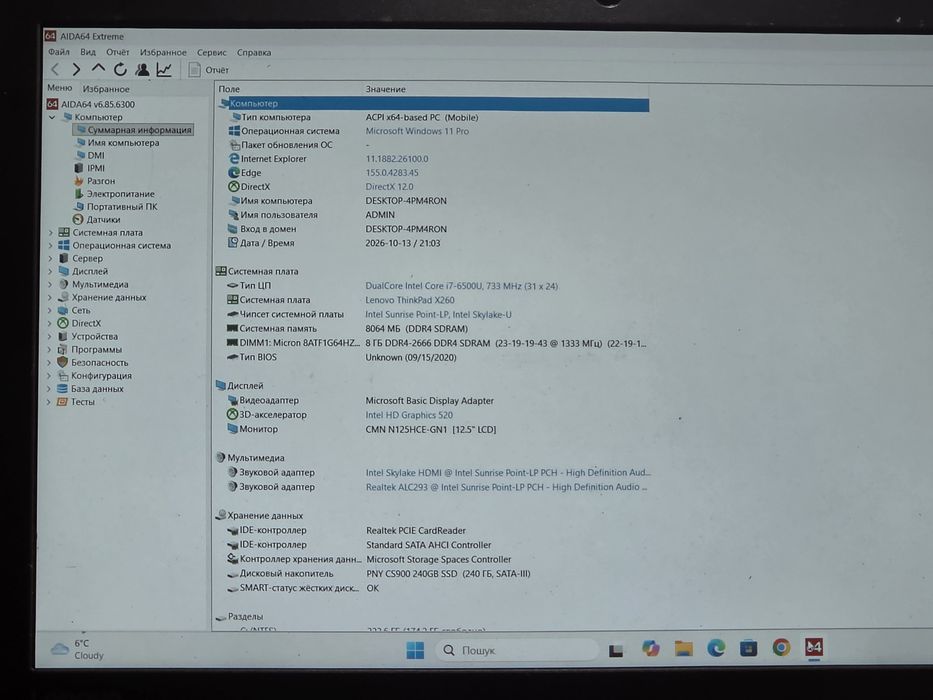This screenshot has width=933, height=700.
Task: Expand the DirectX tree node
Action: [x=51, y=323]
